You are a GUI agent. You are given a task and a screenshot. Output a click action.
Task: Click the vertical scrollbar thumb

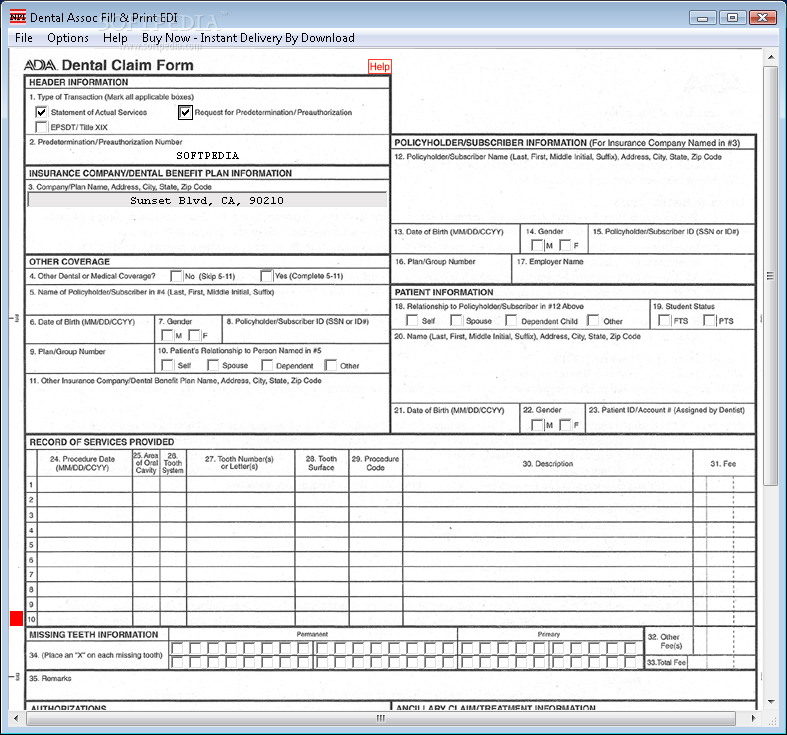[x=770, y=275]
